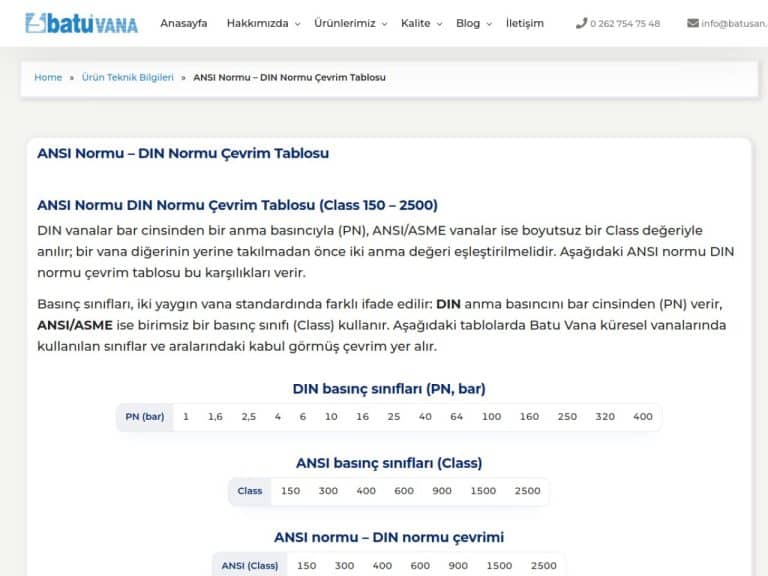The image size is (768, 576).
Task: Click the PN (bar) row header cell
Action: [x=144, y=417]
